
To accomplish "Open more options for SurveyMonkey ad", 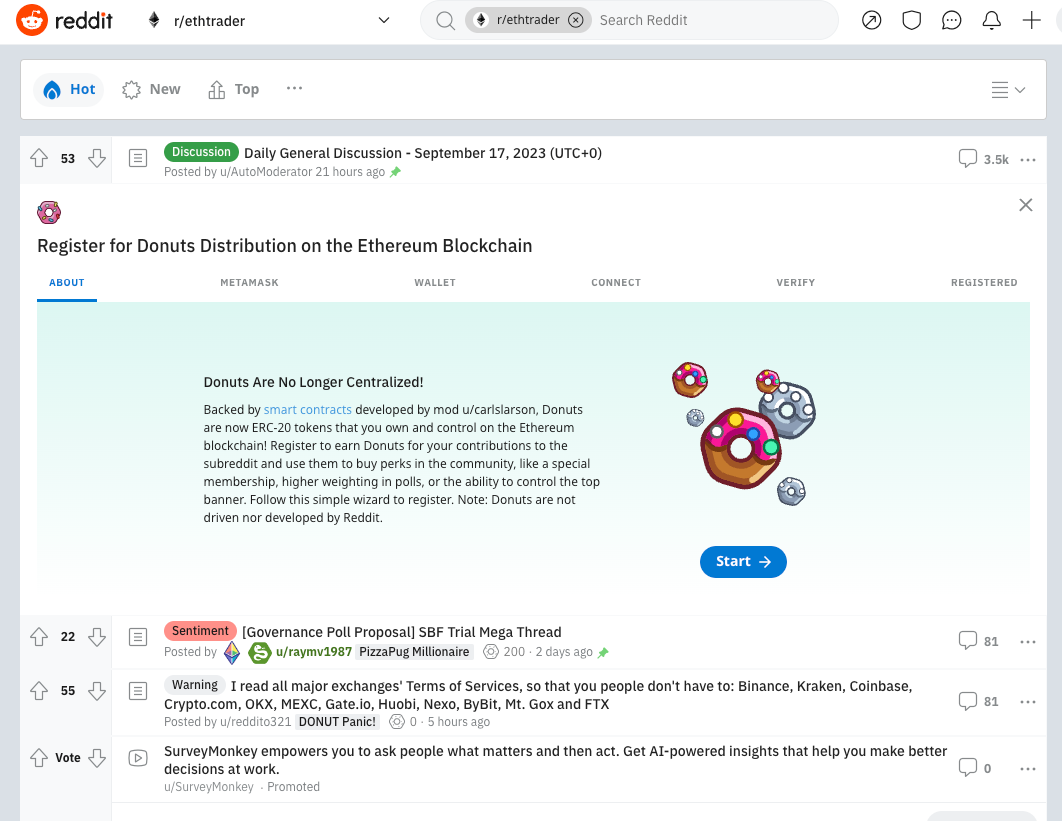I will (1027, 769).
